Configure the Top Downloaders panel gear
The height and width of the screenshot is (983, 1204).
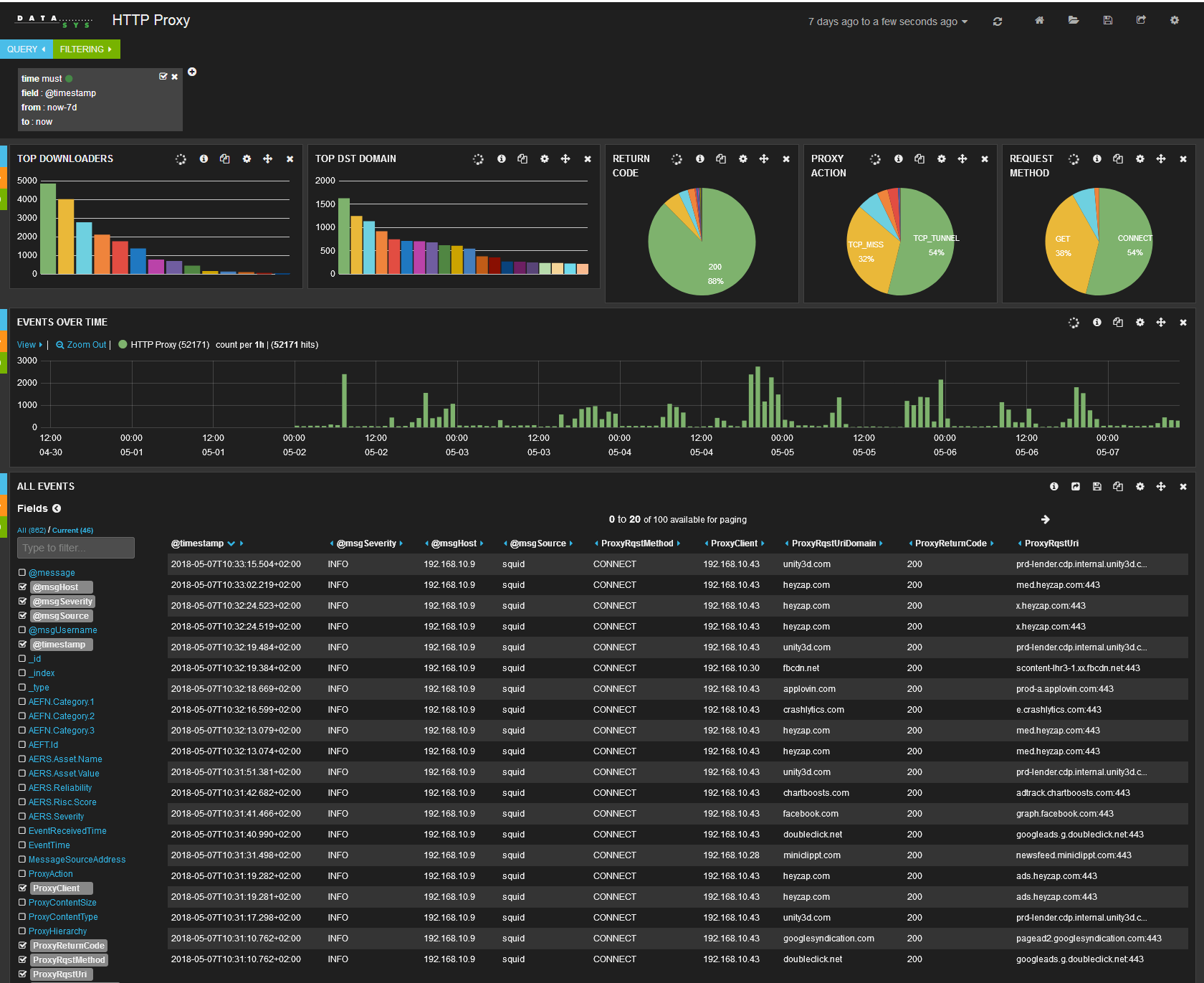[247, 158]
